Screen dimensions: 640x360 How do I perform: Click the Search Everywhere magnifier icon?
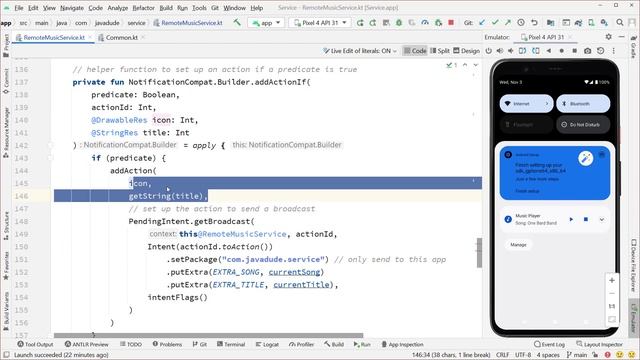click(x=620, y=23)
